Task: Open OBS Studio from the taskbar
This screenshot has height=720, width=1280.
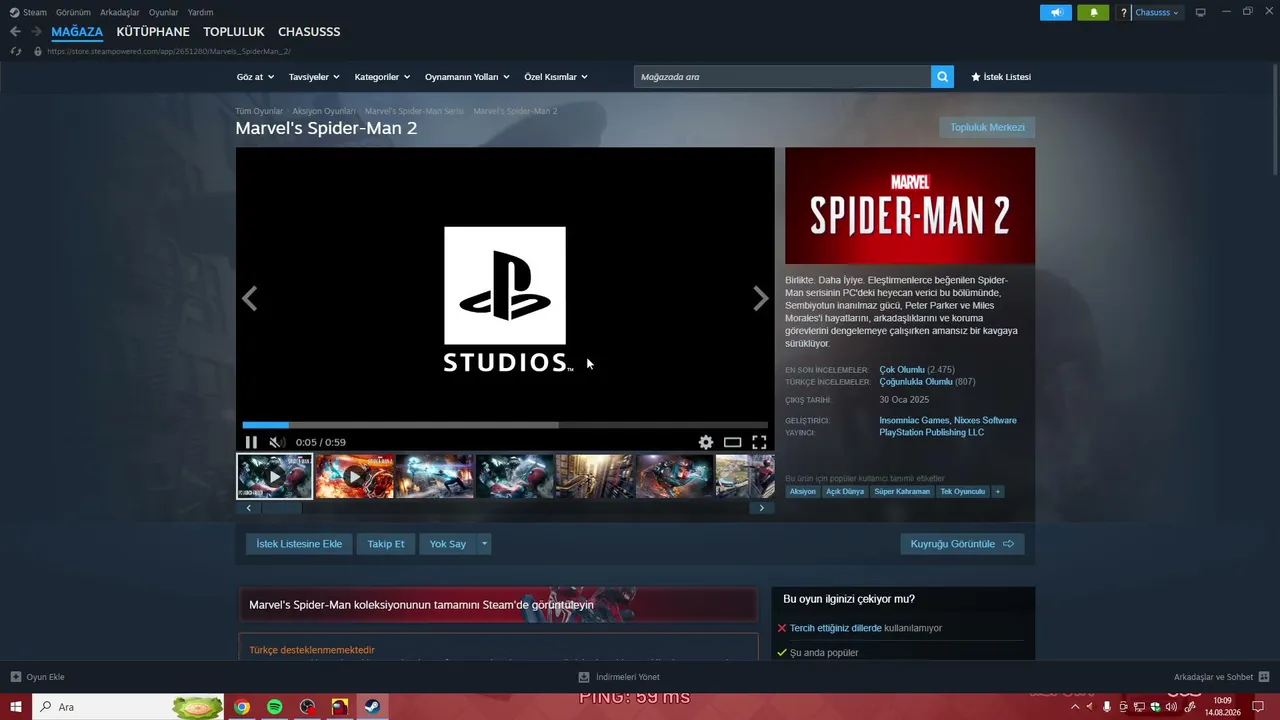Action: pos(307,707)
